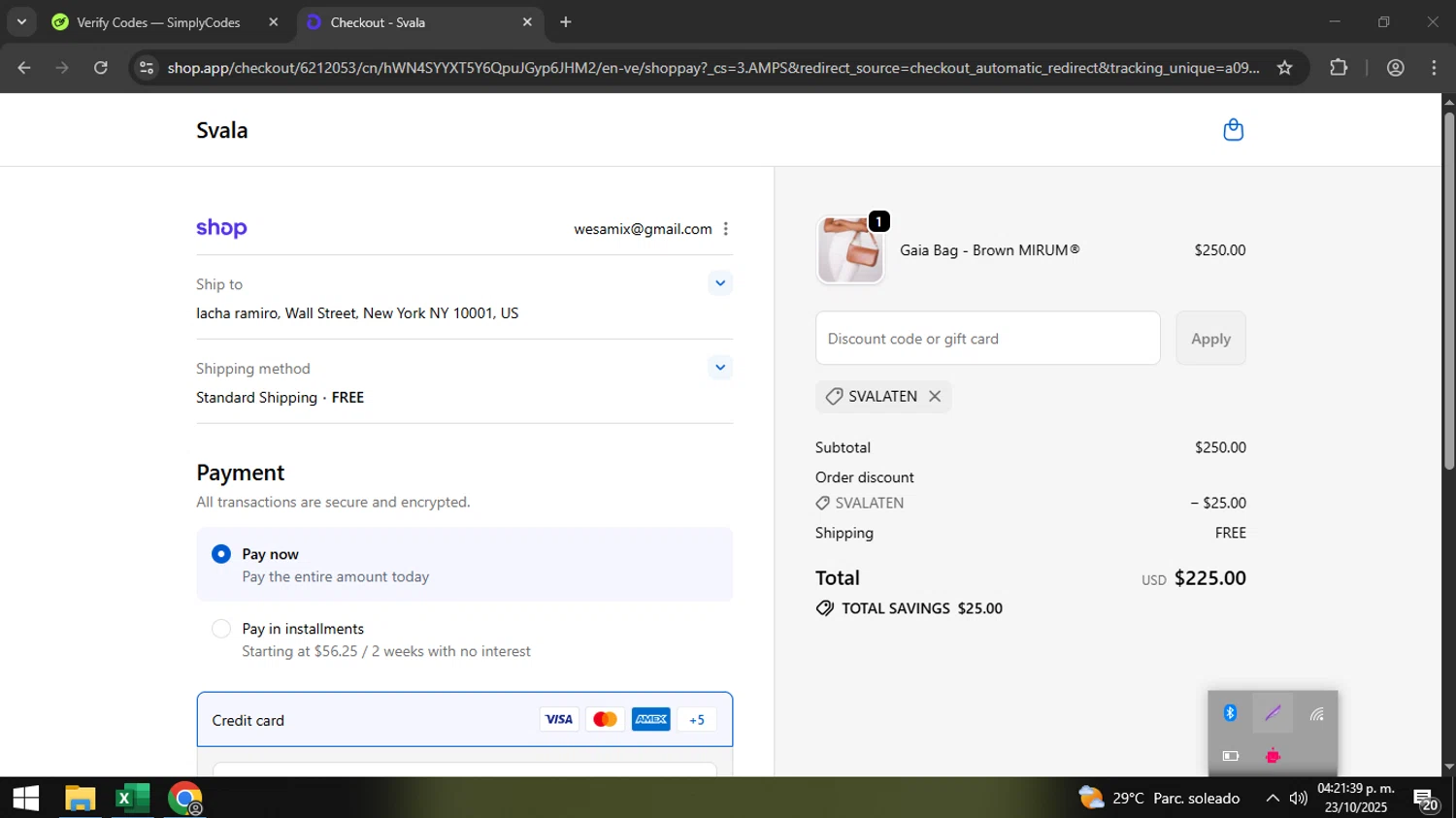Select Pay in installments radio option
This screenshot has width=1456, height=818.
coord(221,629)
